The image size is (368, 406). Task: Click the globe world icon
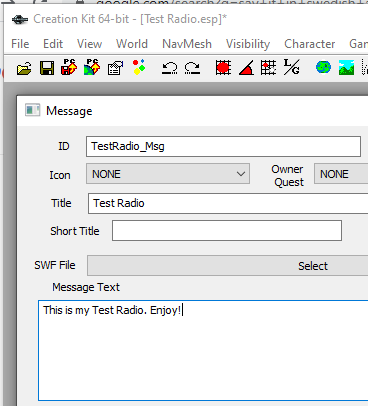(x=323, y=67)
